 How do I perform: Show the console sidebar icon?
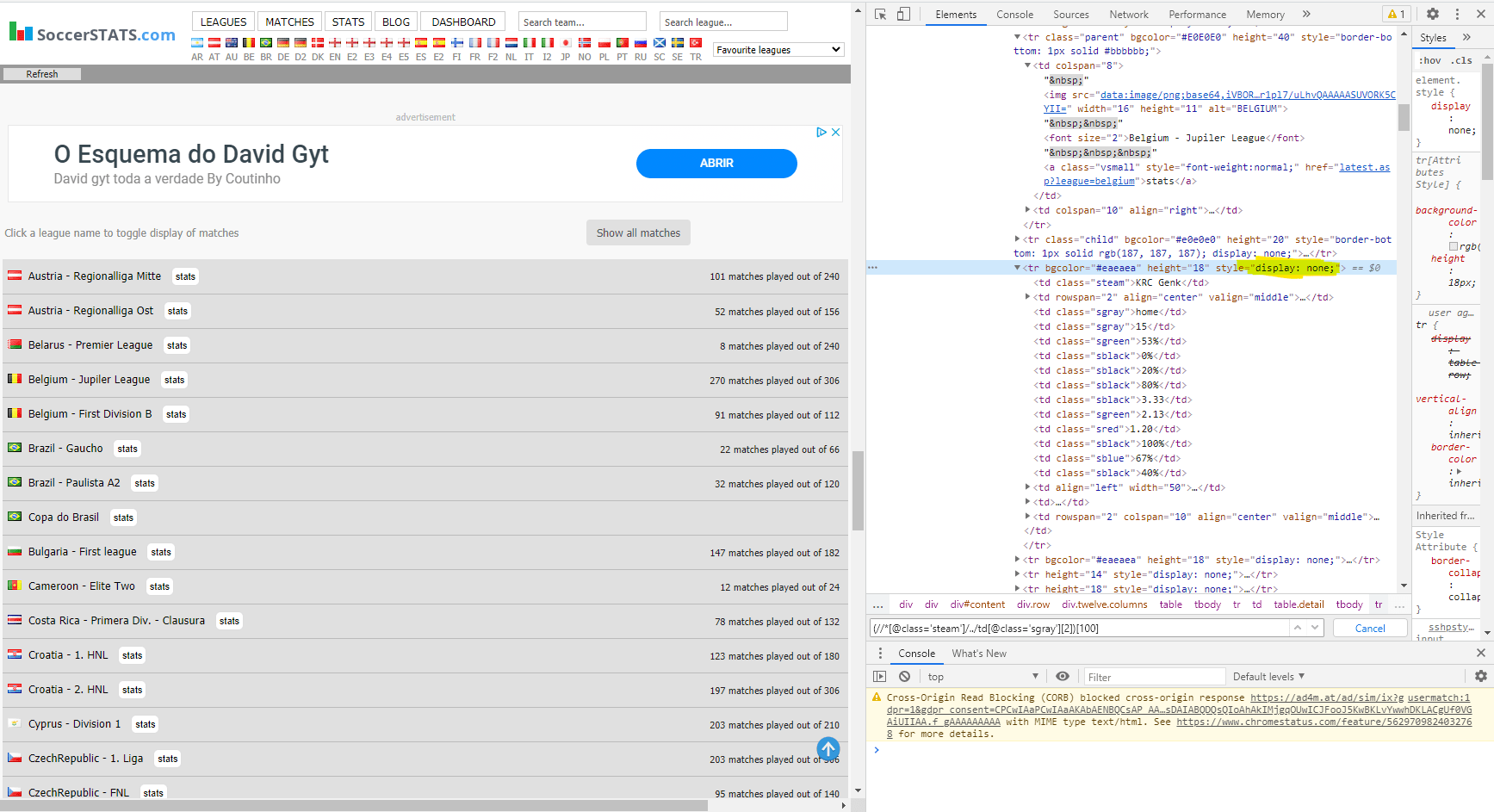[x=879, y=676]
